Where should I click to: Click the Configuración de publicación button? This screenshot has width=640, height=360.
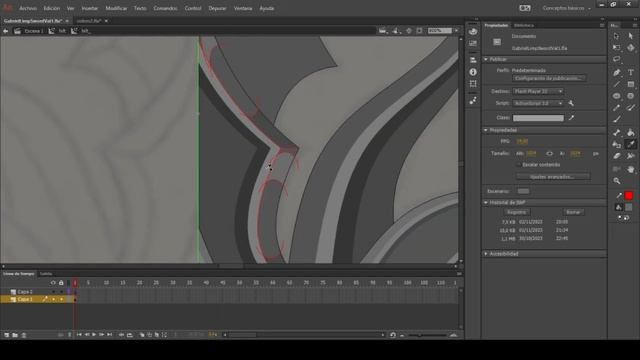click(549, 78)
